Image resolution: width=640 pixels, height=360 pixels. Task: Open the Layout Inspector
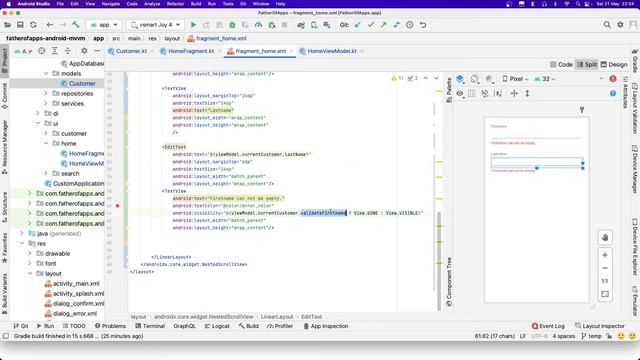[x=600, y=326]
